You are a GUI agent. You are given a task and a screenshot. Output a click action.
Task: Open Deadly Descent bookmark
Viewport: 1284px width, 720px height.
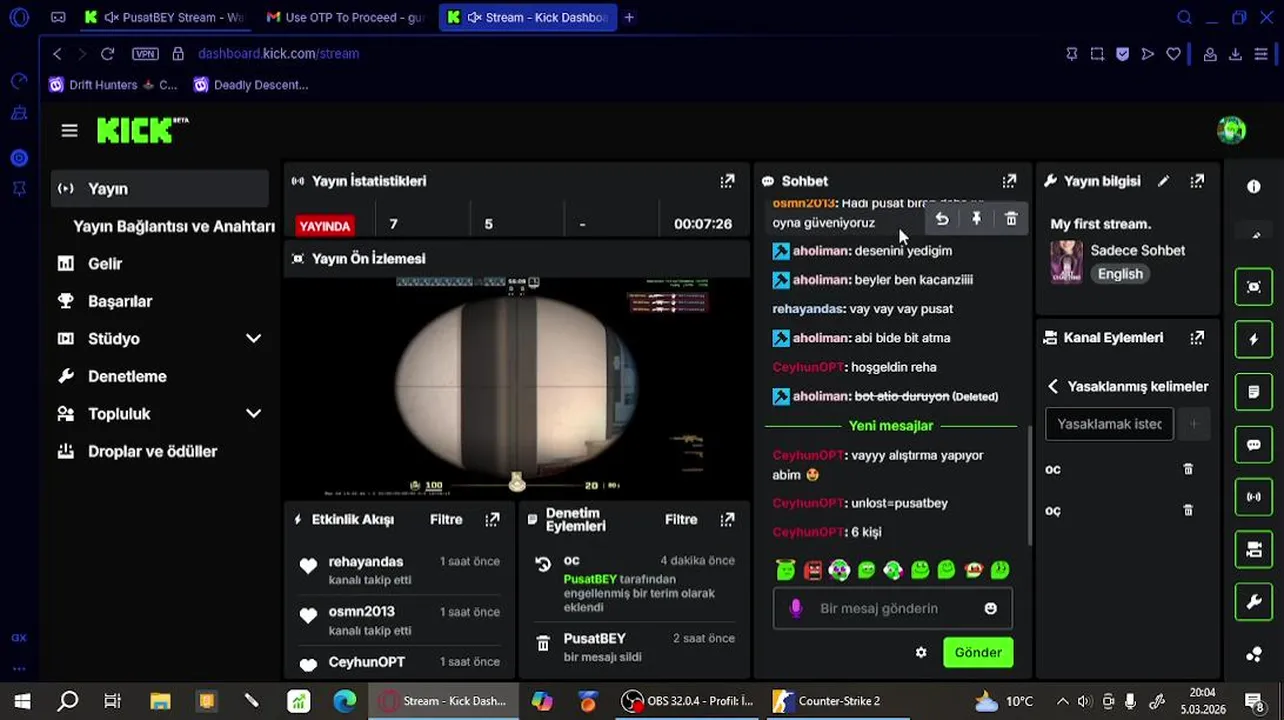click(251, 85)
